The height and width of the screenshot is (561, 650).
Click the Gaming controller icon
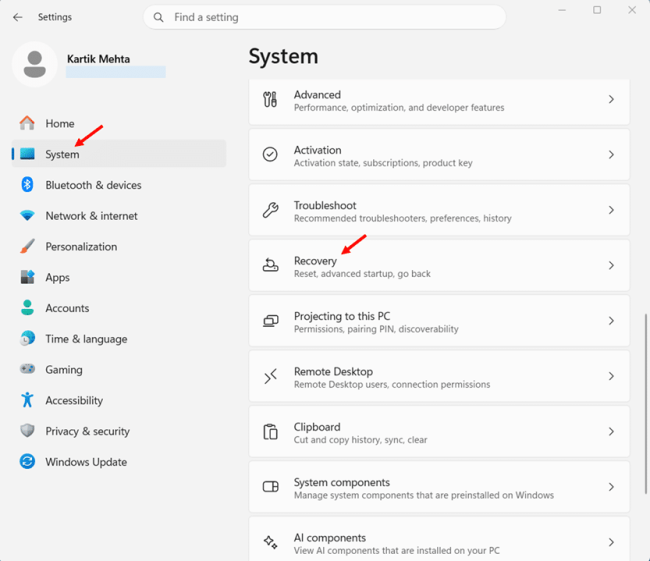pyautogui.click(x=27, y=369)
